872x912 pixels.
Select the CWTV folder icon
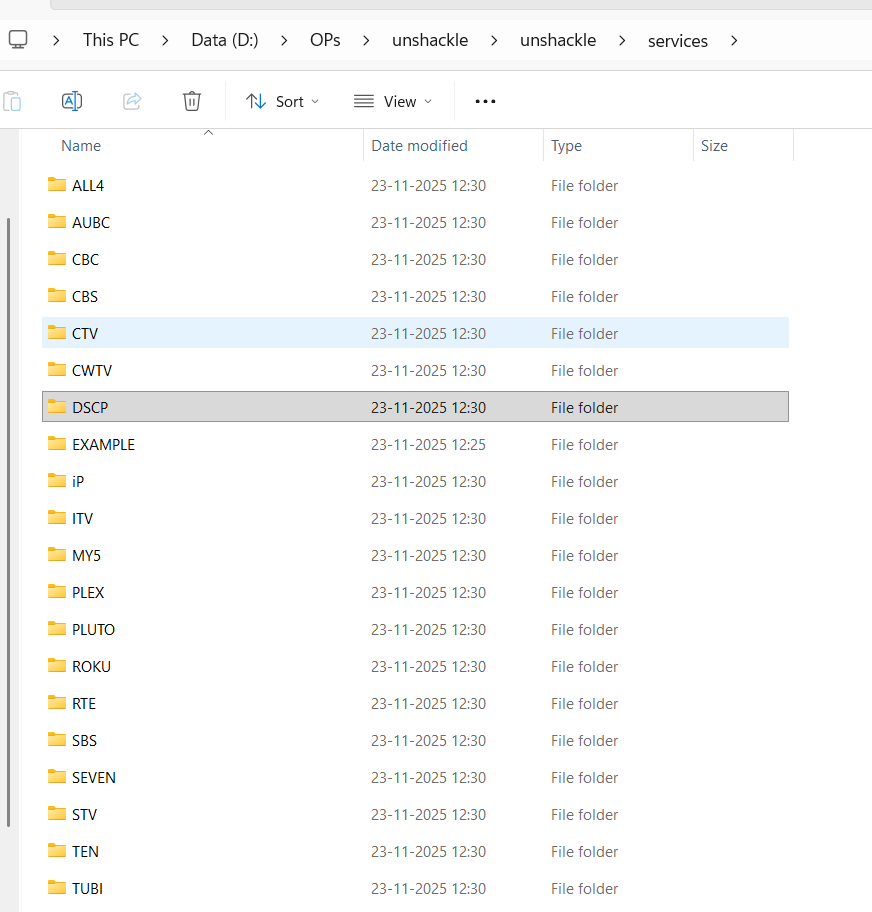point(57,370)
